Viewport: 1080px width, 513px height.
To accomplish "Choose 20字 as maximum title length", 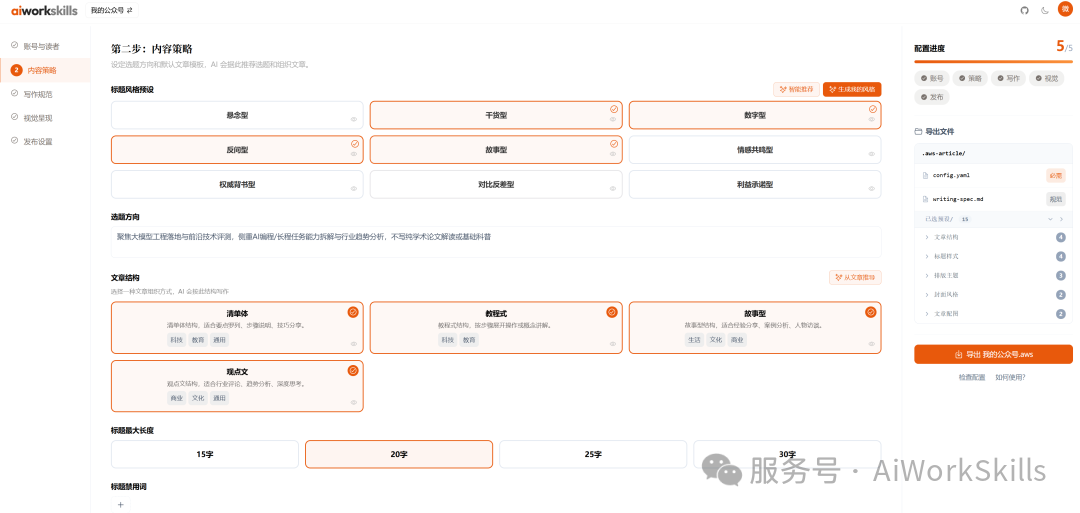I will click(399, 454).
